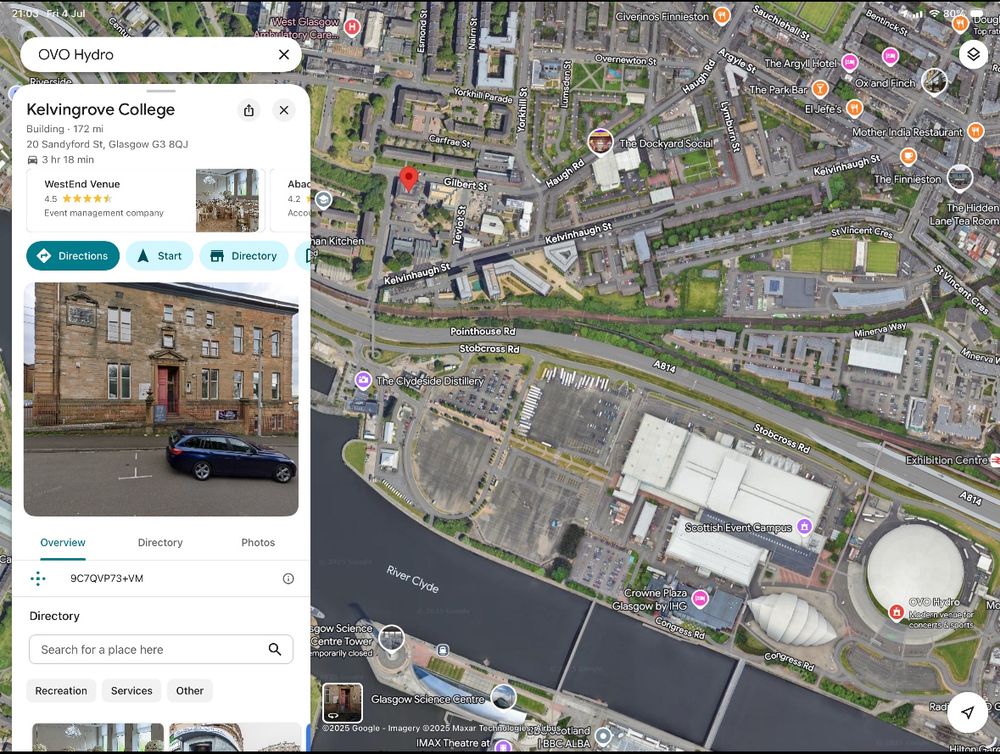Tap the Directory action chip
Viewport: 1000px width, 754px height.
244,256
